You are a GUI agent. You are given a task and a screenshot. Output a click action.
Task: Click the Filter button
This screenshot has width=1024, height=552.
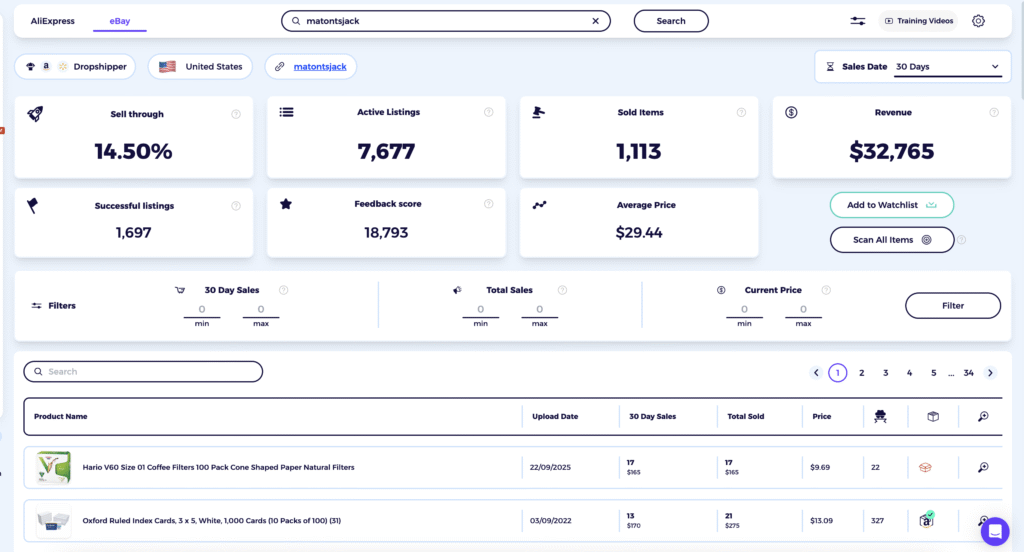[x=953, y=306]
